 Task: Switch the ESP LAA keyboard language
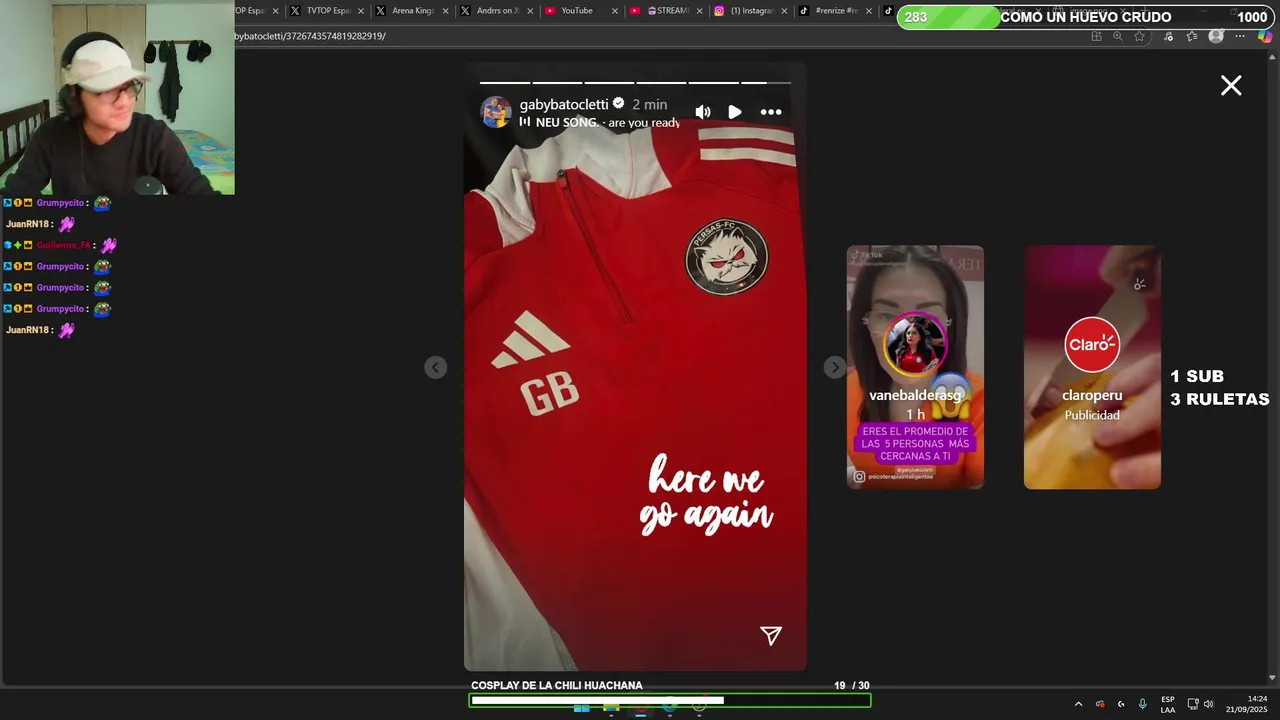[1168, 704]
